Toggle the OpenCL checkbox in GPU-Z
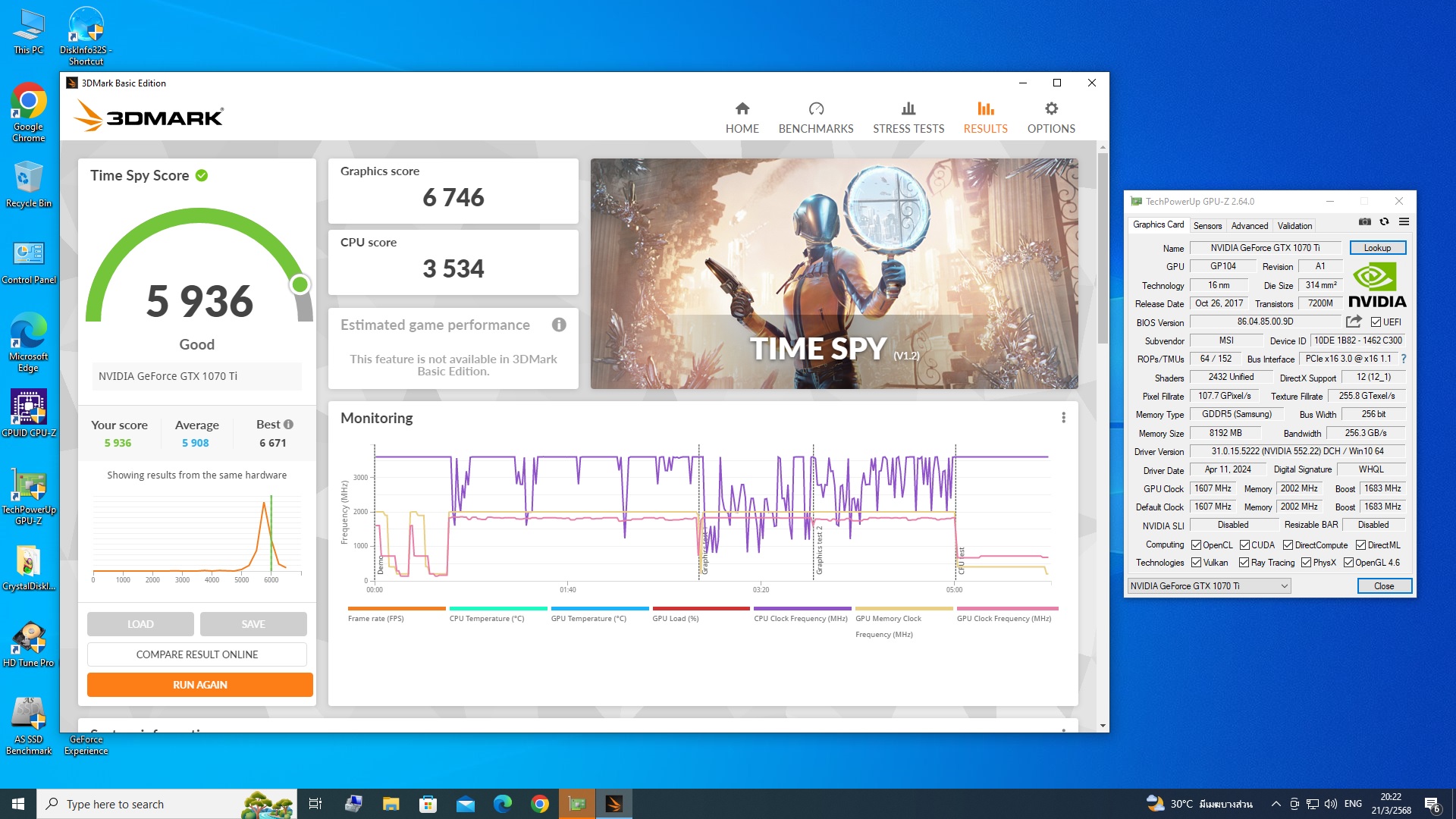Screen dimensions: 1456x819 (1196, 545)
